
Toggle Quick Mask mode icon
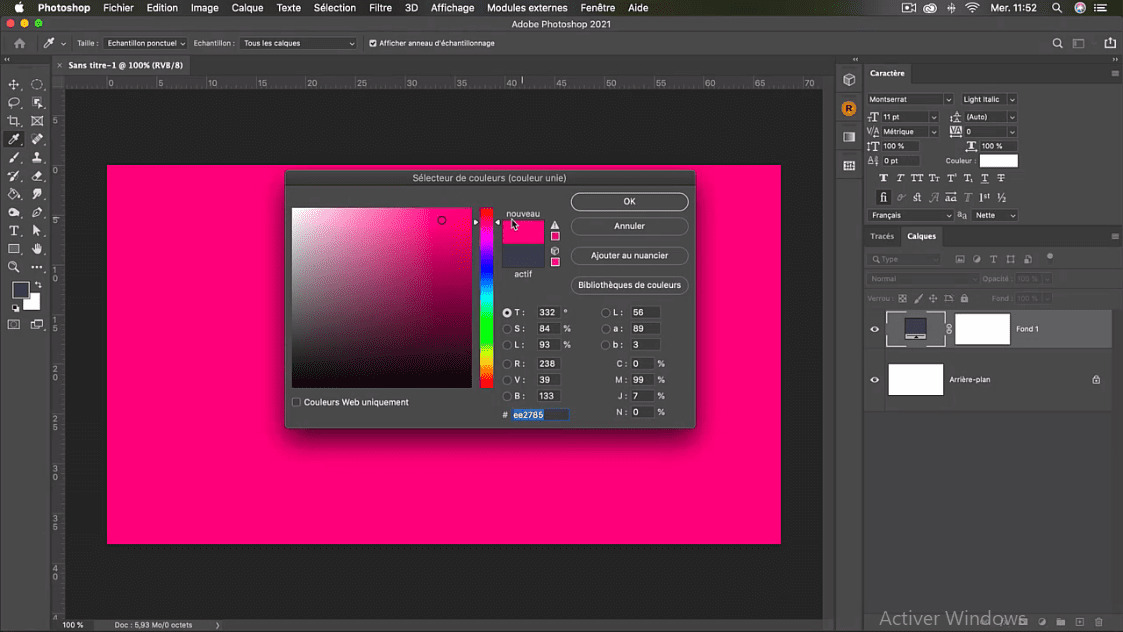coord(14,325)
